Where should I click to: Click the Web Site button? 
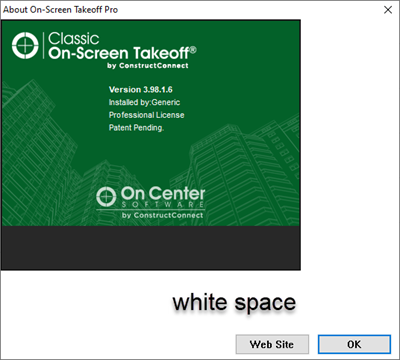(272, 344)
